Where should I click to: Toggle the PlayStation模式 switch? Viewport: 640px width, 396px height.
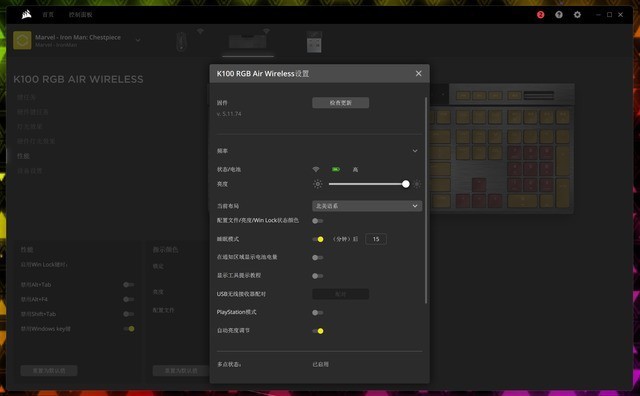tap(318, 313)
